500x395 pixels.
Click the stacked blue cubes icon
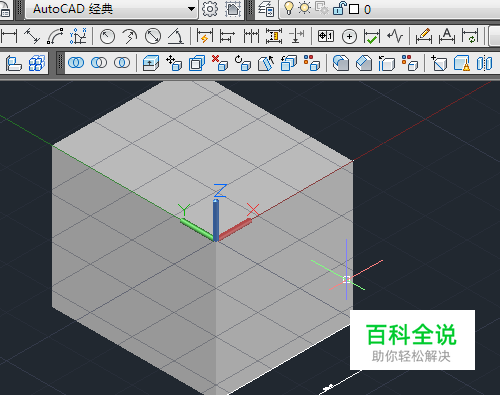(37, 63)
